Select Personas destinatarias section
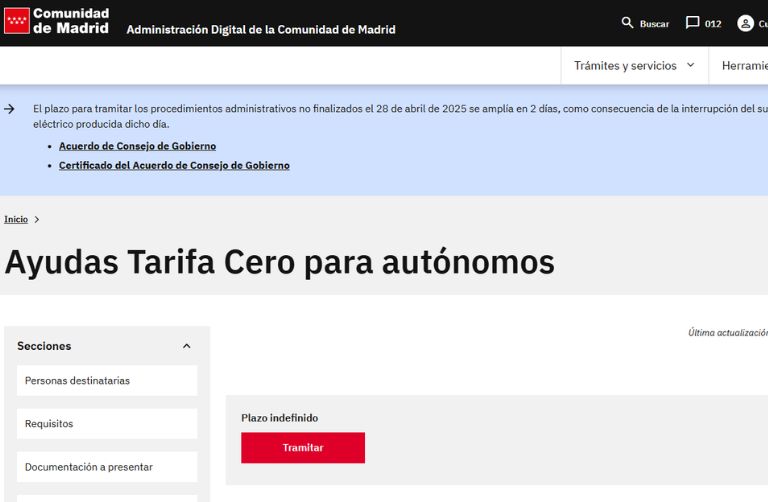768x502 pixels. 107,381
